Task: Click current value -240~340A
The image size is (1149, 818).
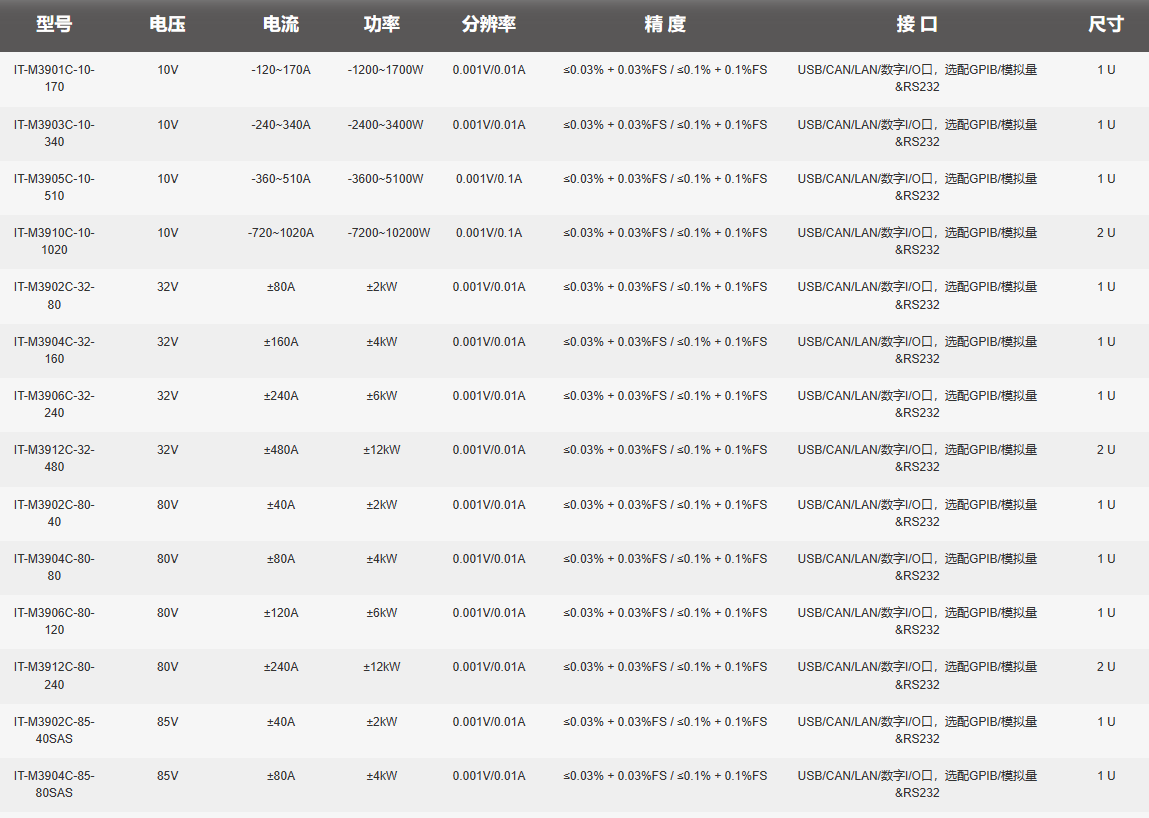Action: [281, 125]
